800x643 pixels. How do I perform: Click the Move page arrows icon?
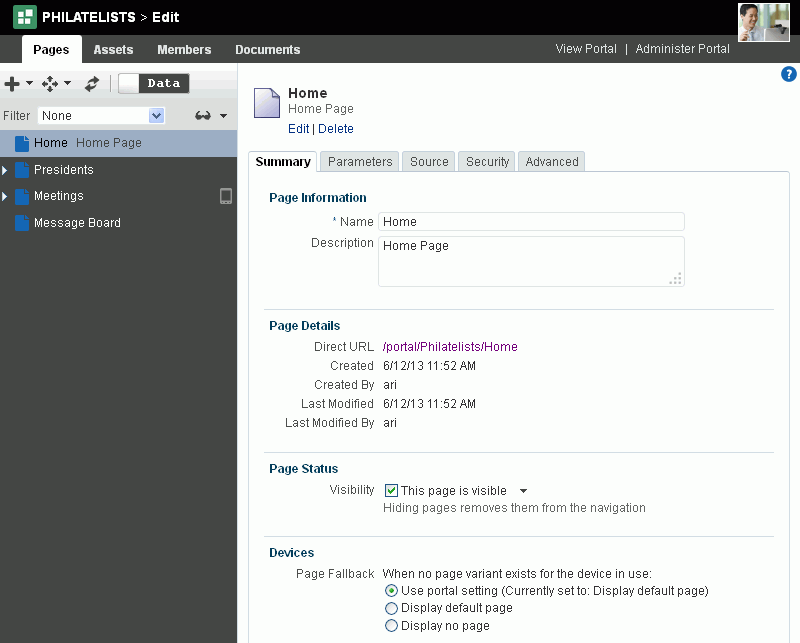50,83
